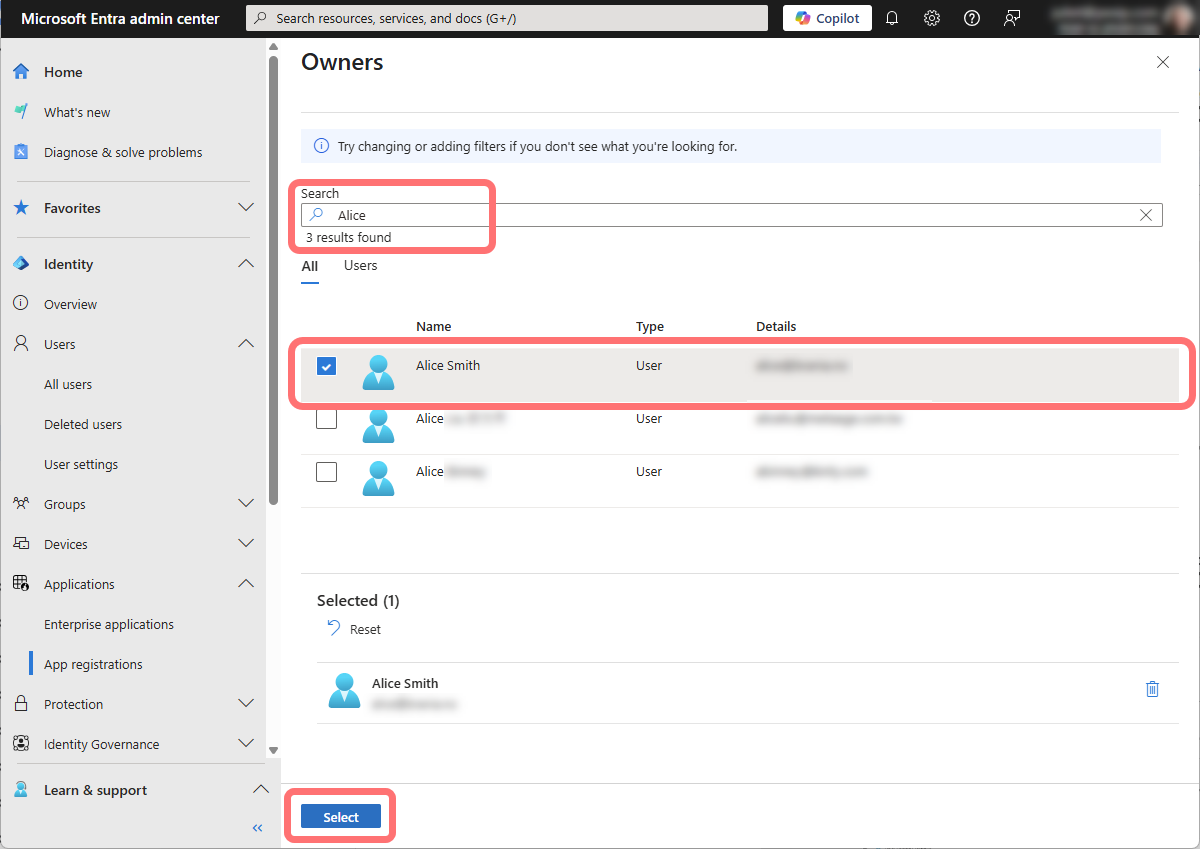
Task: Click the help question mark icon
Action: [971, 18]
